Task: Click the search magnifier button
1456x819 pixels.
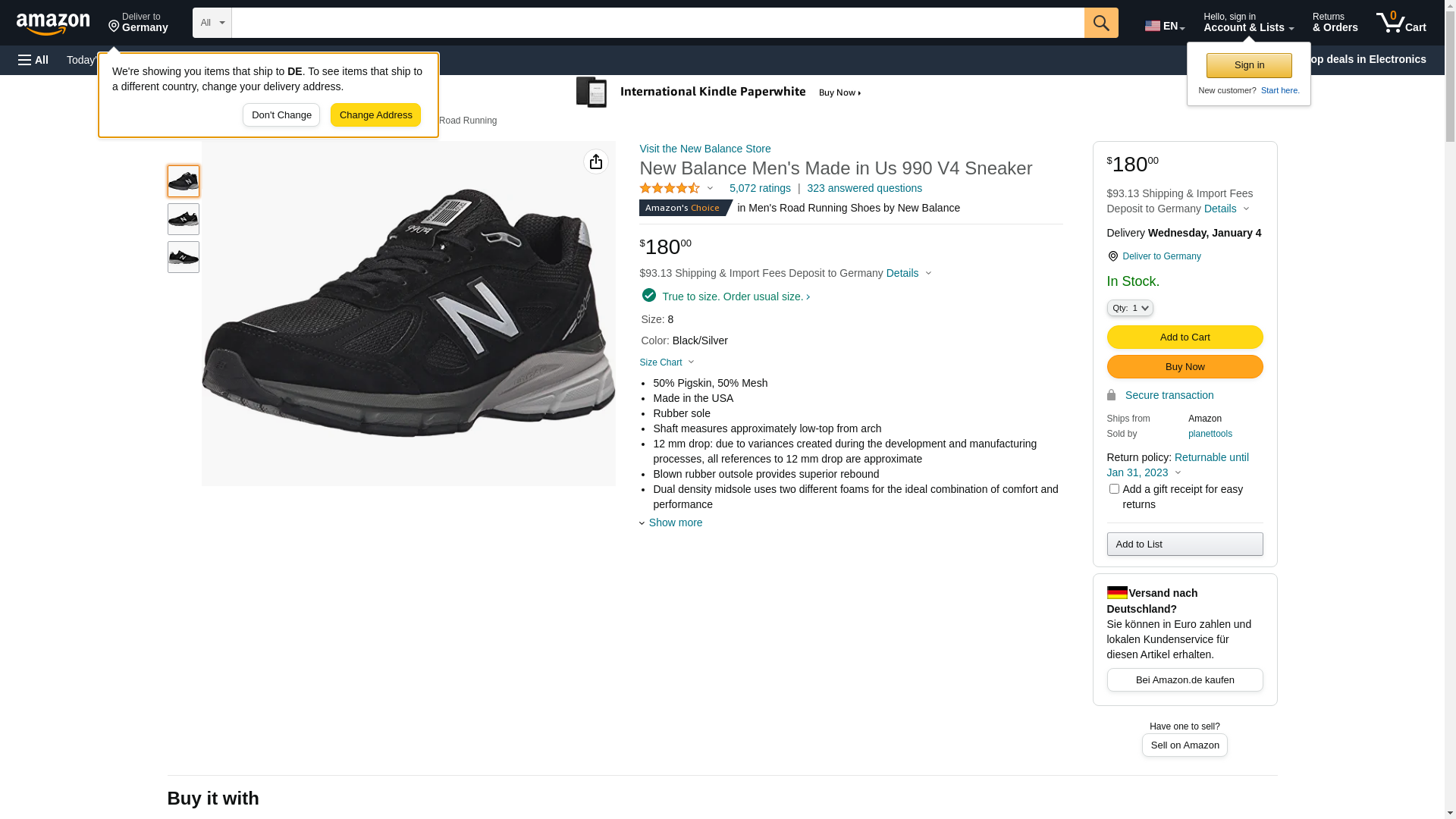Action: pos(1101,23)
